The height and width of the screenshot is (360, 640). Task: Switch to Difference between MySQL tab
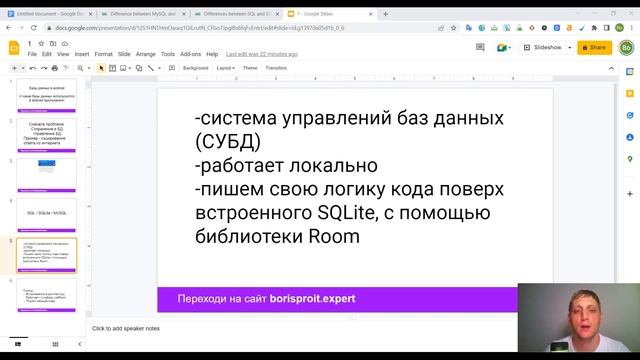point(143,14)
